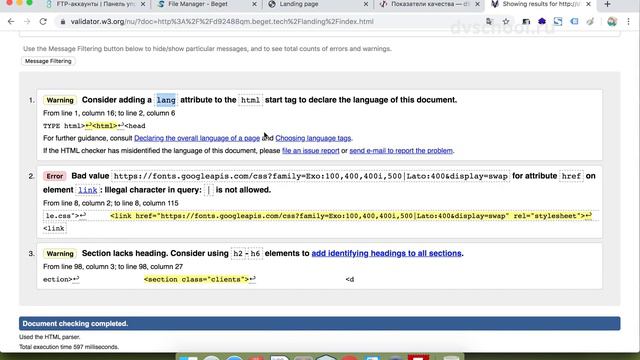Screen dimensions: 640x360
Task: Click the black square extension icon beside the star
Action: pos(526,22)
